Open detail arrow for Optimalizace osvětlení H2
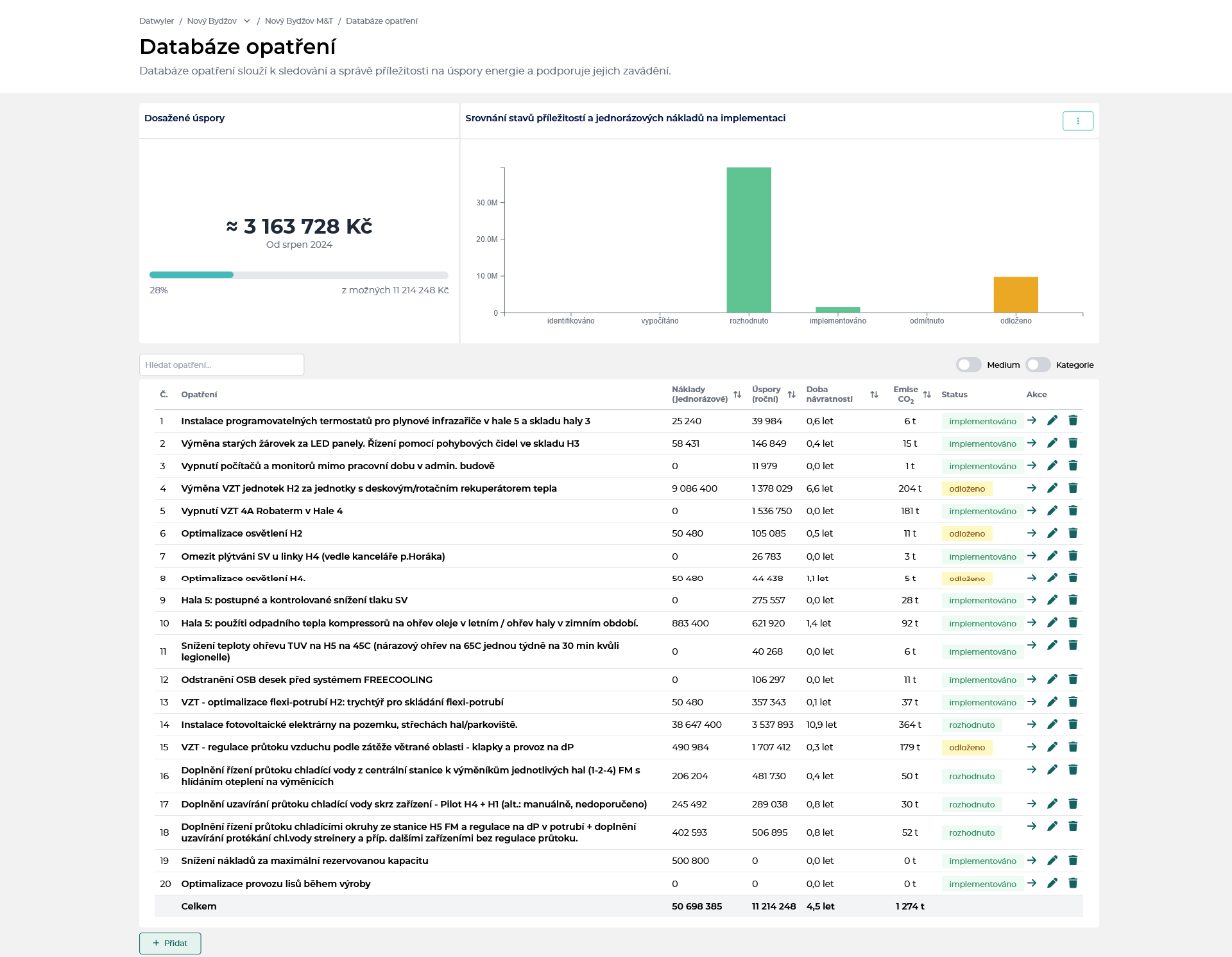Image resolution: width=1232 pixels, height=957 pixels. click(1032, 533)
